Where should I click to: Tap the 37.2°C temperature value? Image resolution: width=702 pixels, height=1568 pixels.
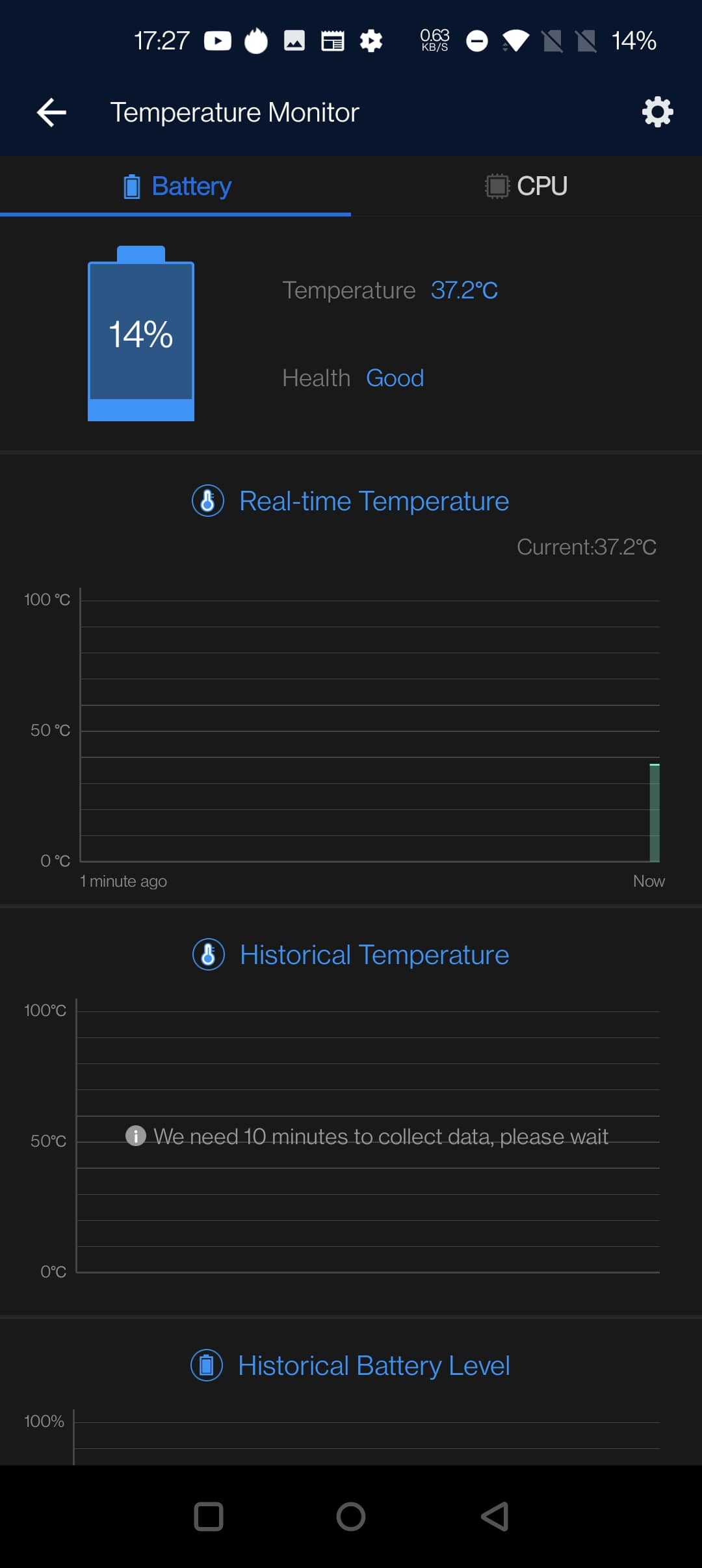464,290
